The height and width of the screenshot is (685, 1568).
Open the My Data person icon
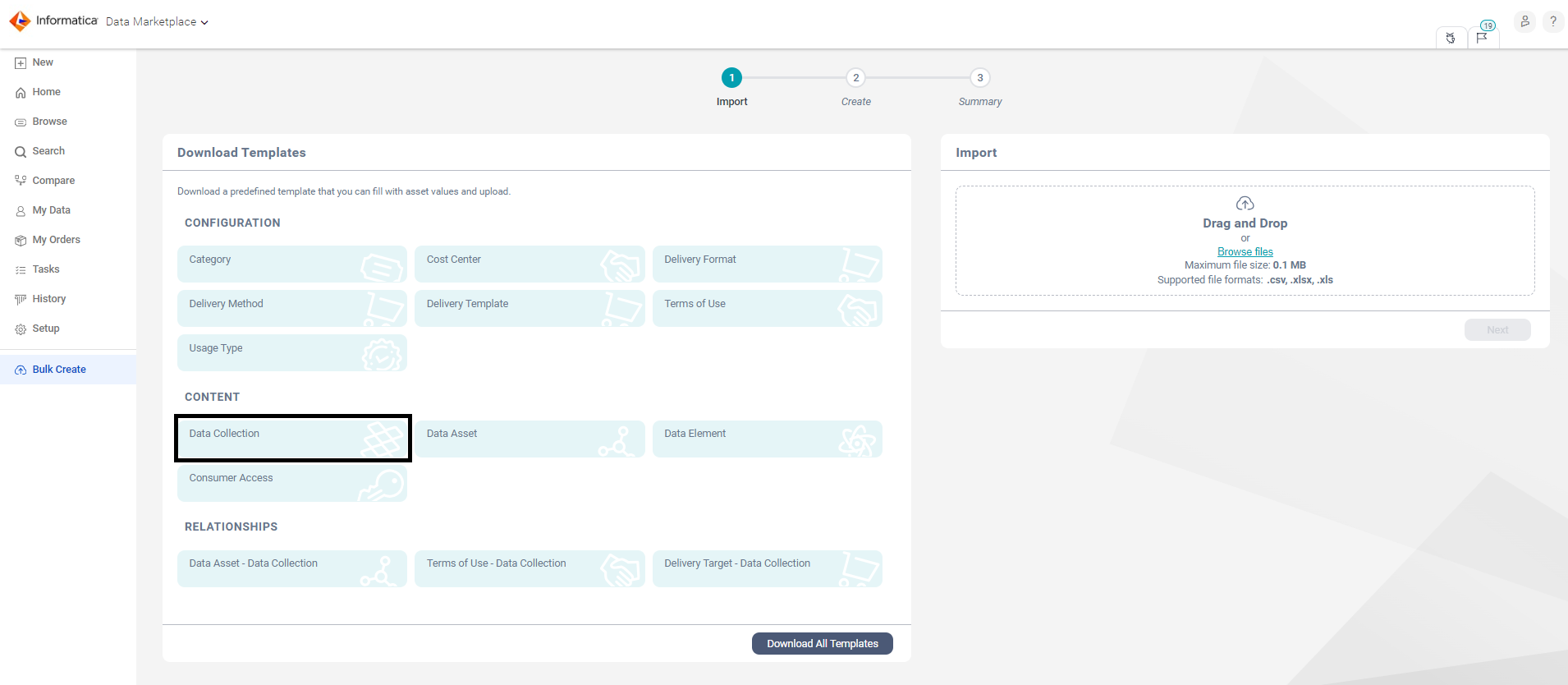click(x=21, y=211)
